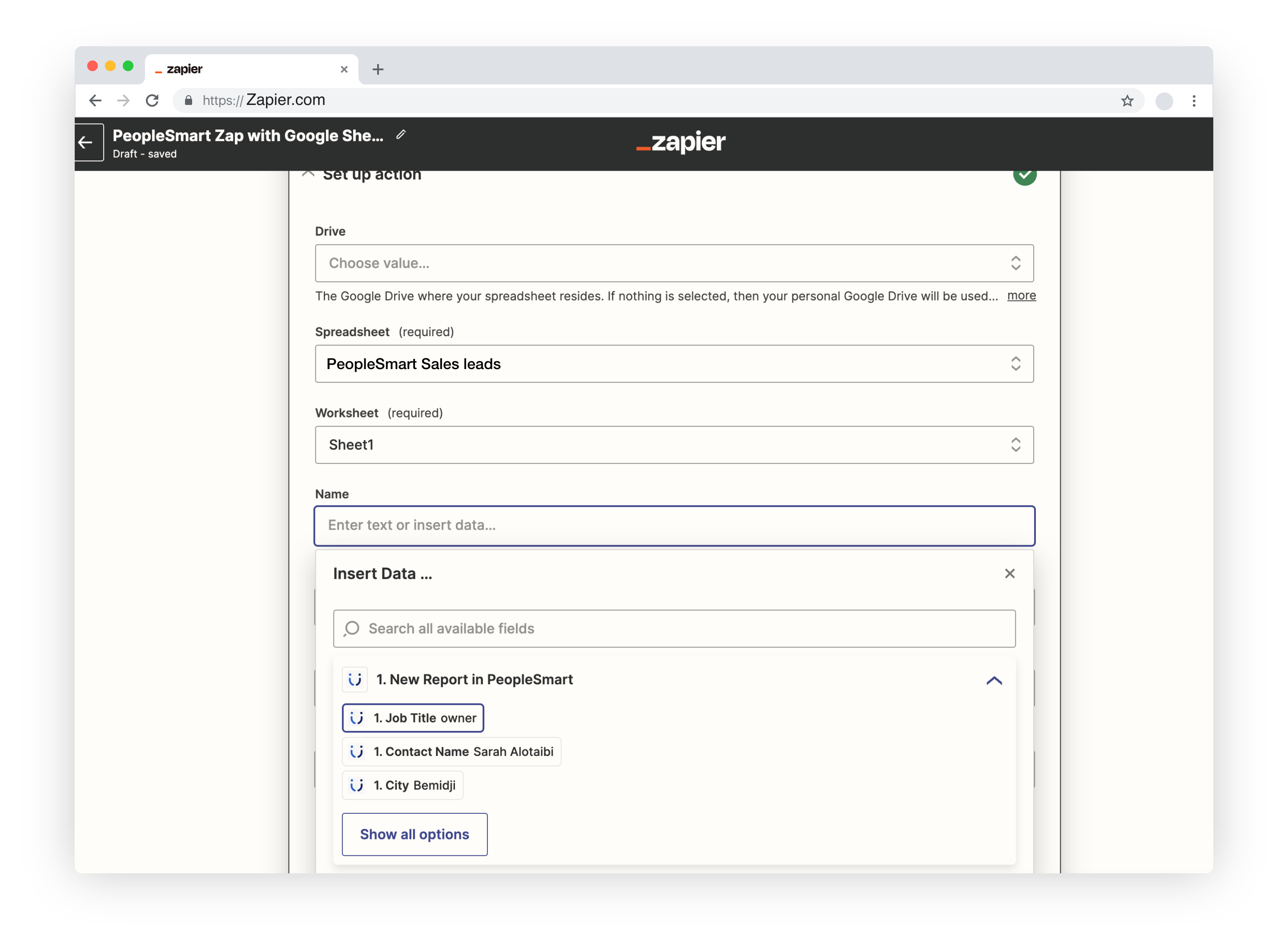Open the browser three-dot menu
The image size is (1288, 948).
click(x=1194, y=101)
